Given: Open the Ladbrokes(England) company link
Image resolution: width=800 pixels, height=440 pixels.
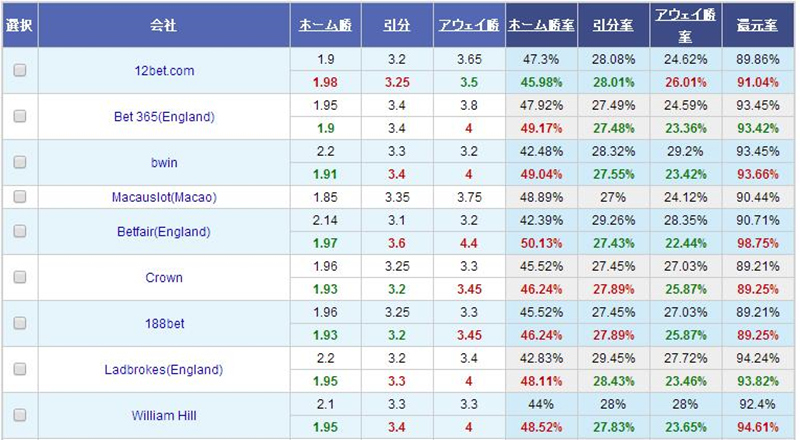Looking at the screenshot, I should coord(164,370).
